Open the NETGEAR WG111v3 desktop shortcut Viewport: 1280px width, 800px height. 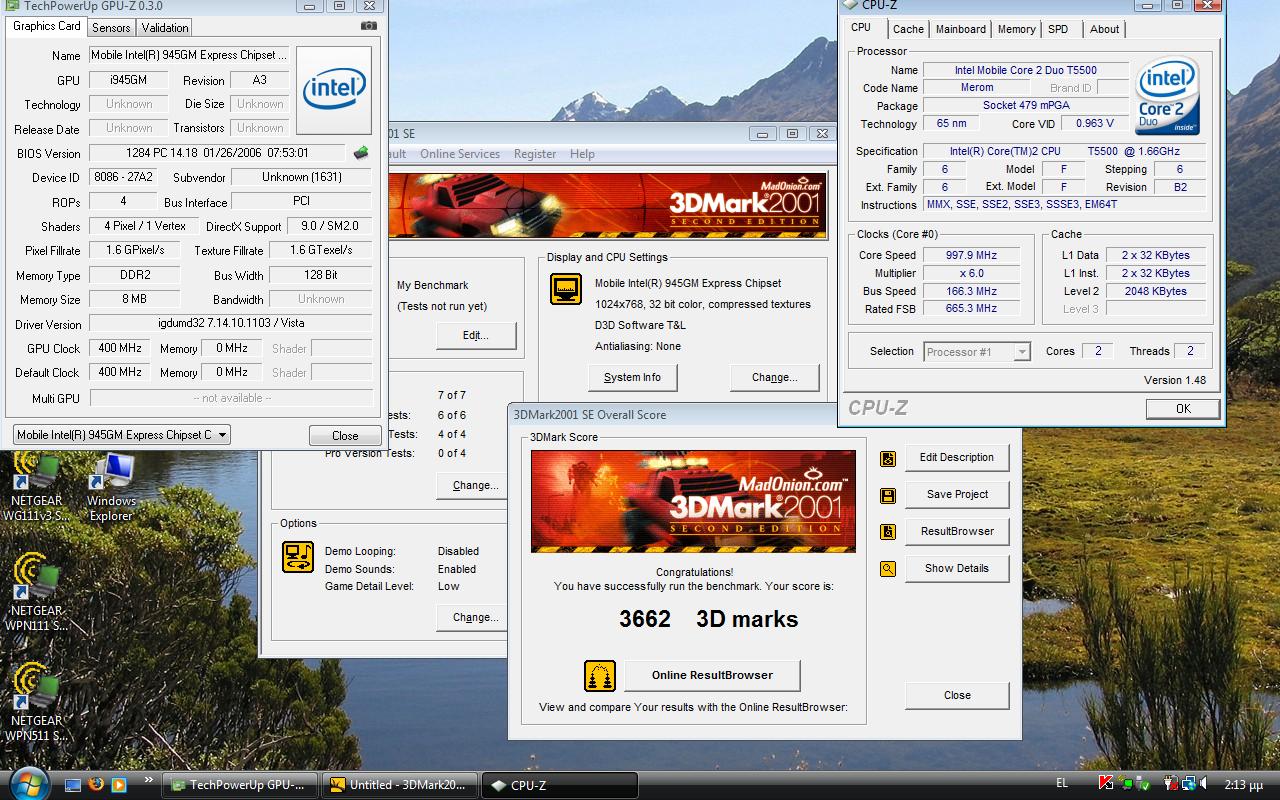(x=37, y=488)
